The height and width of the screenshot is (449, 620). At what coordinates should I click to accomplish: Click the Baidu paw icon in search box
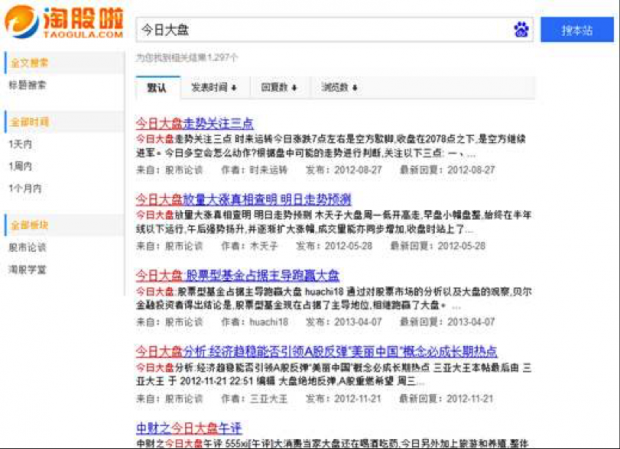coord(520,30)
